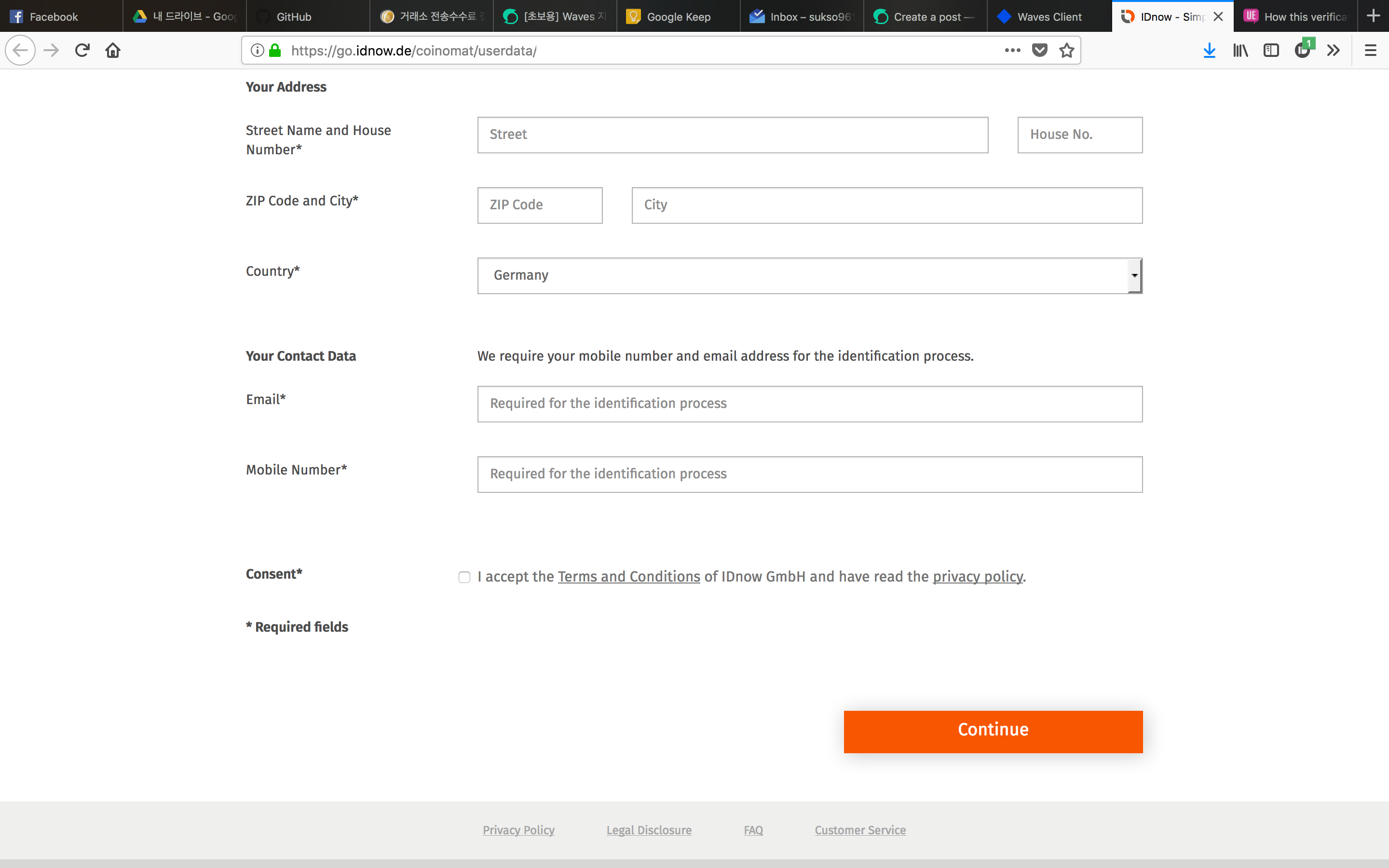Switch to the Create a post tab
The width and height of the screenshot is (1389, 868).
(x=925, y=17)
